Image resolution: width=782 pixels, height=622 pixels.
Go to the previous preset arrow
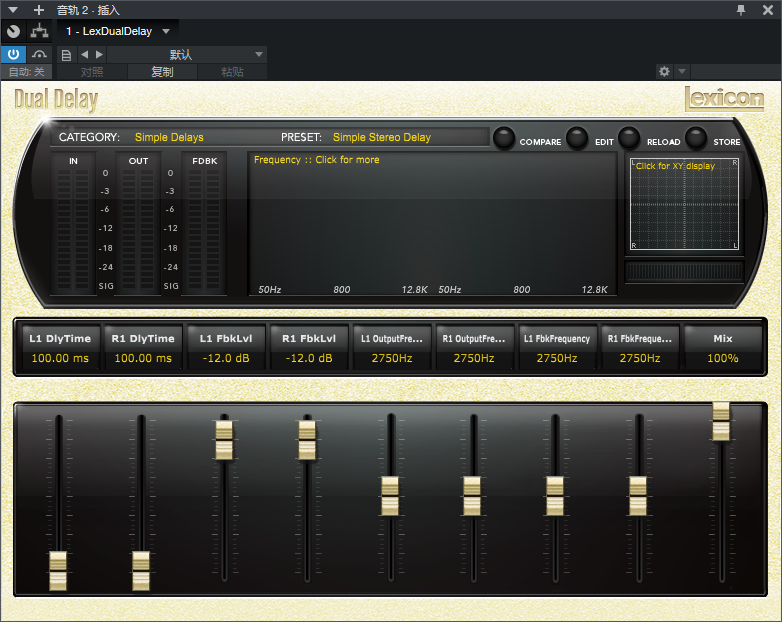[x=85, y=54]
